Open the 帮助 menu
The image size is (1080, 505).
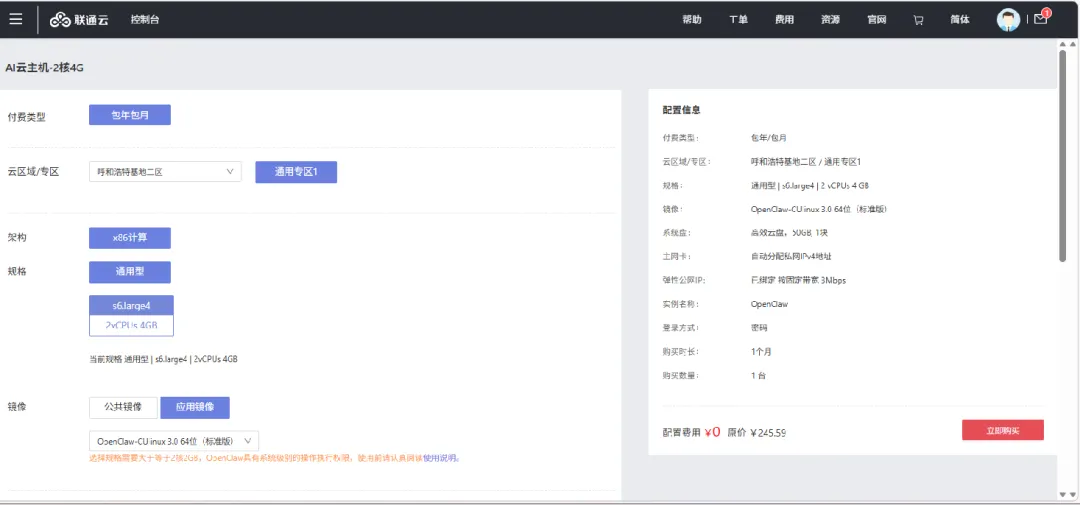pyautogui.click(x=692, y=20)
